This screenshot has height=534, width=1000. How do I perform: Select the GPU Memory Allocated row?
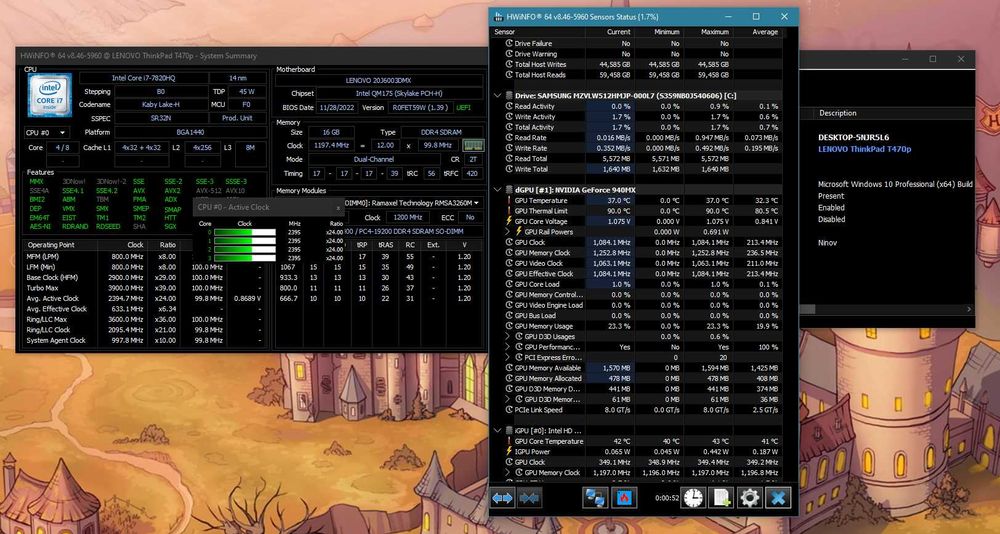(636, 378)
